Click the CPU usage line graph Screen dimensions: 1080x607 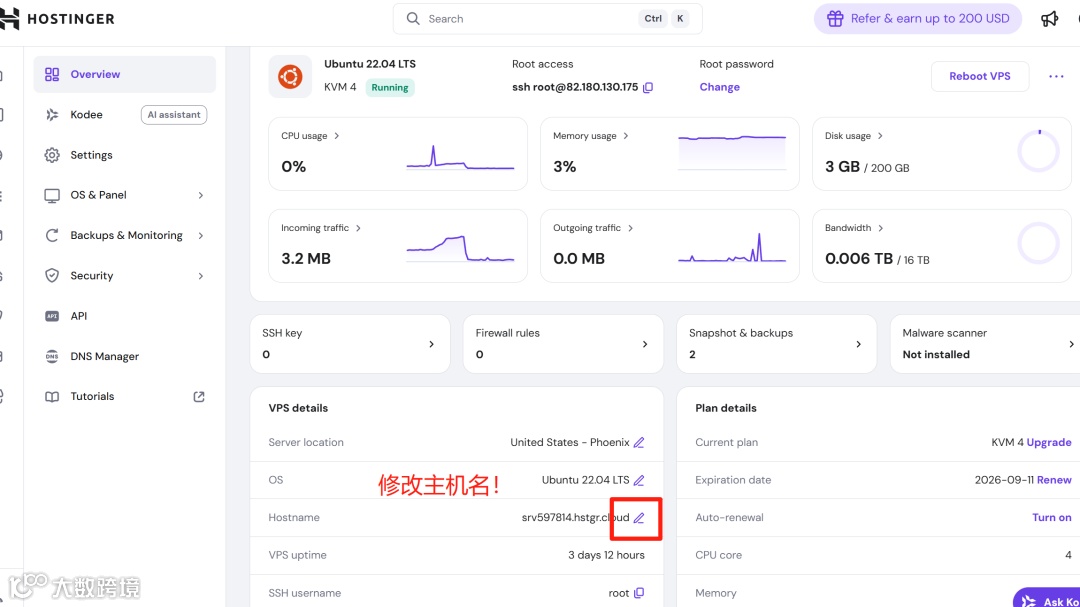coord(460,158)
